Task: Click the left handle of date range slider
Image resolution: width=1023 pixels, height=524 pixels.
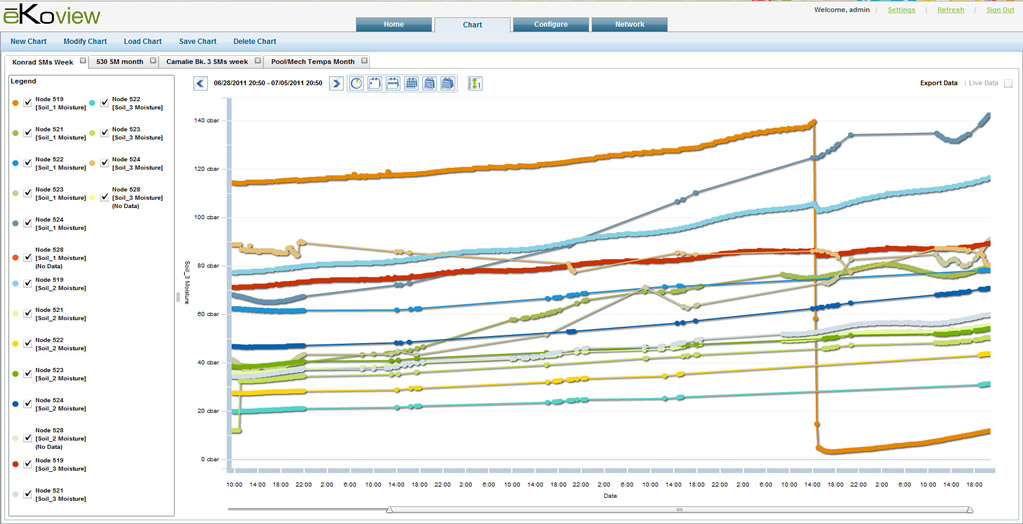Action: [x=389, y=509]
